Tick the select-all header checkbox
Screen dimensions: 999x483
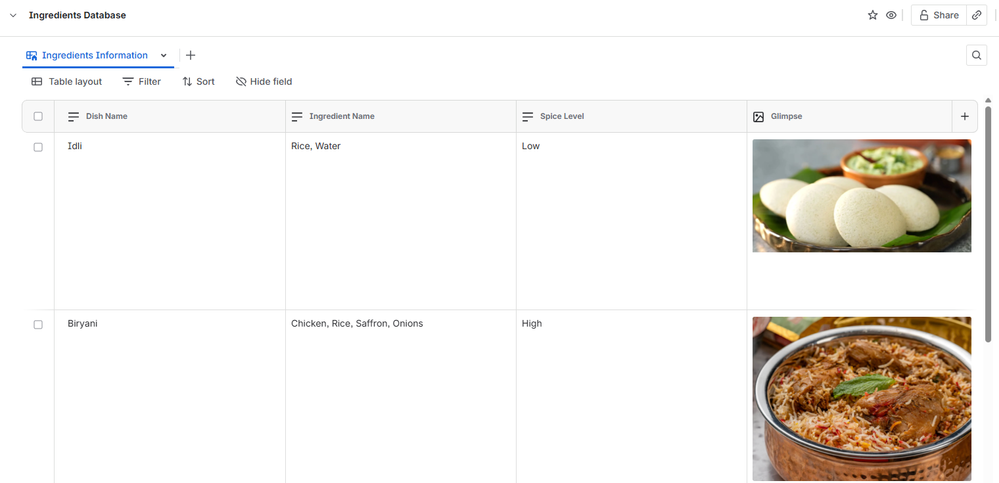tap(38, 117)
